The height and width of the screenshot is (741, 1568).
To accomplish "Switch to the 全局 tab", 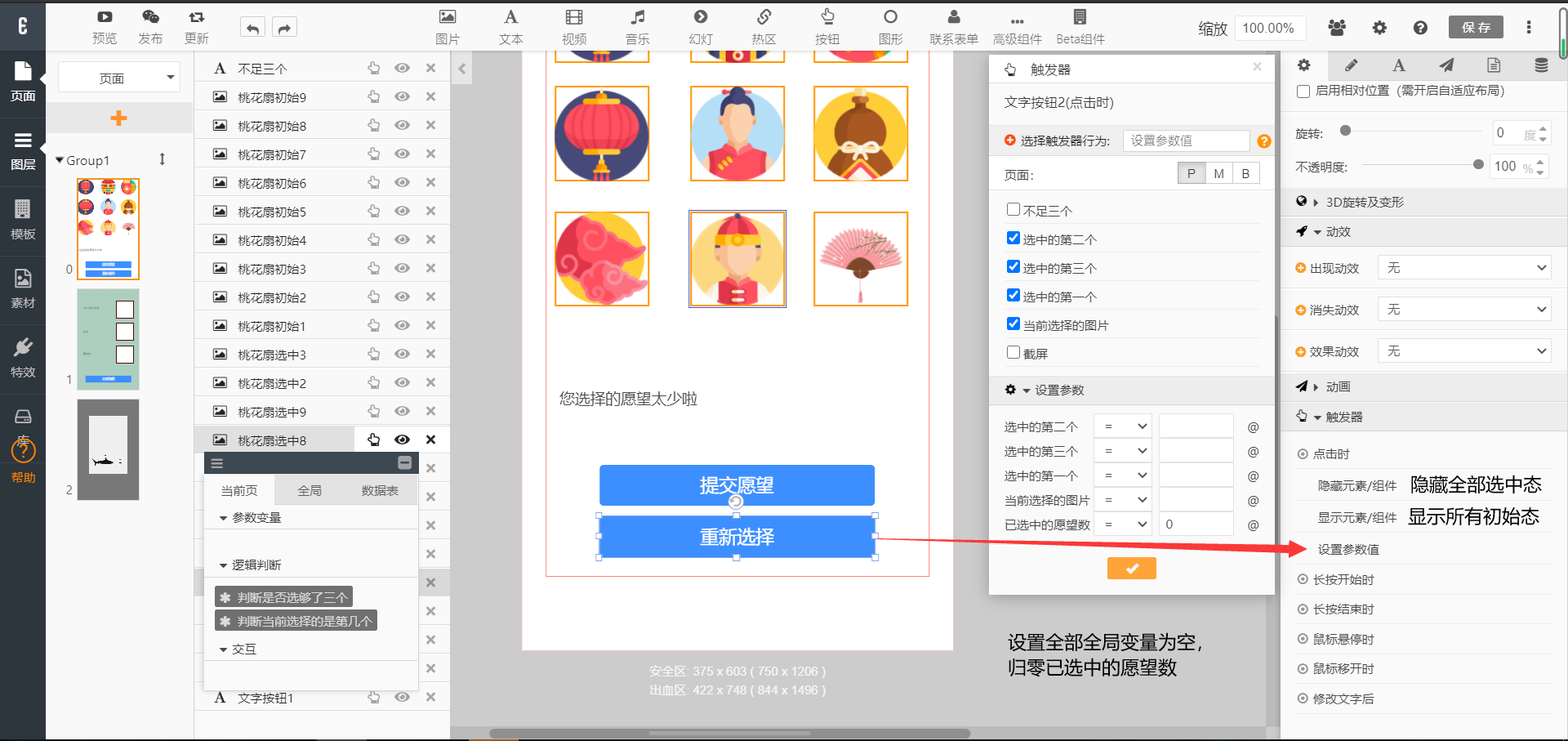I will (310, 490).
